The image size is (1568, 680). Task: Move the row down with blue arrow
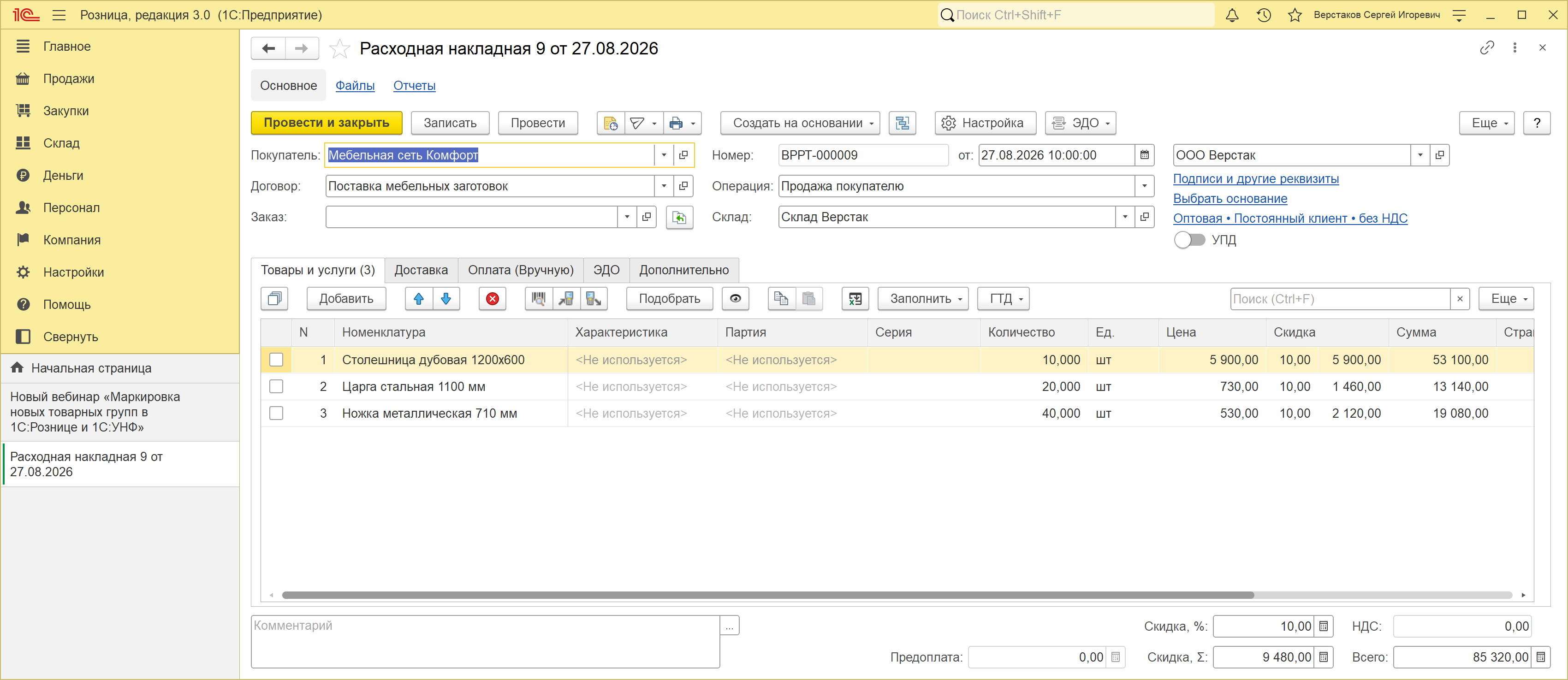pyautogui.click(x=446, y=299)
